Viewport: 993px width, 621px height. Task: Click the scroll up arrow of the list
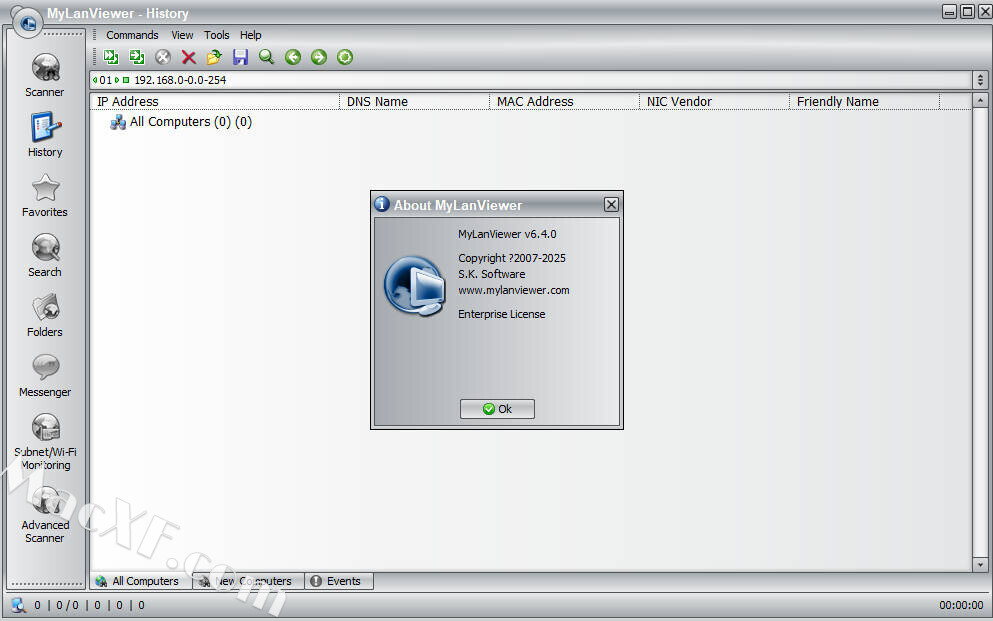coord(980,101)
